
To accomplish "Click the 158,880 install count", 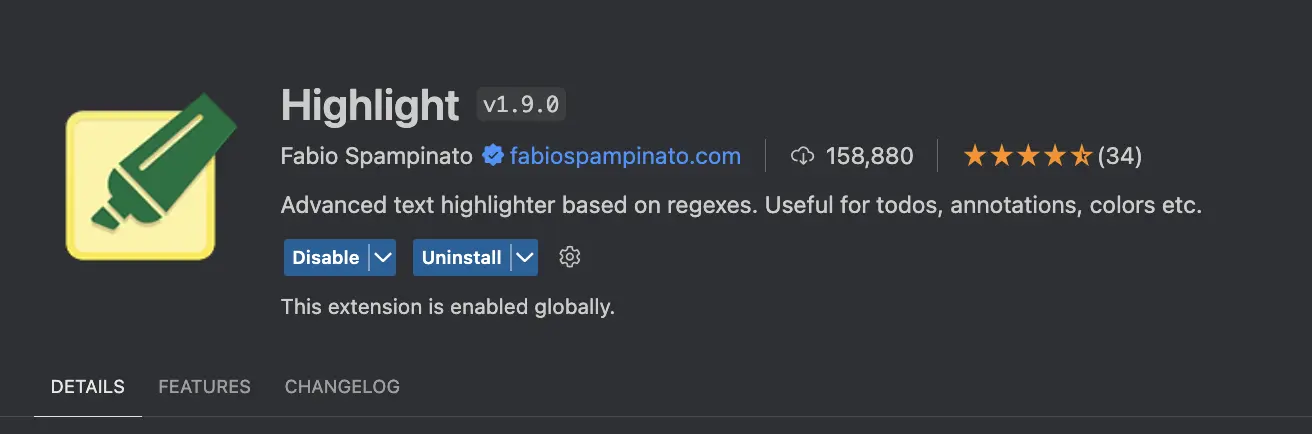I will click(869, 156).
